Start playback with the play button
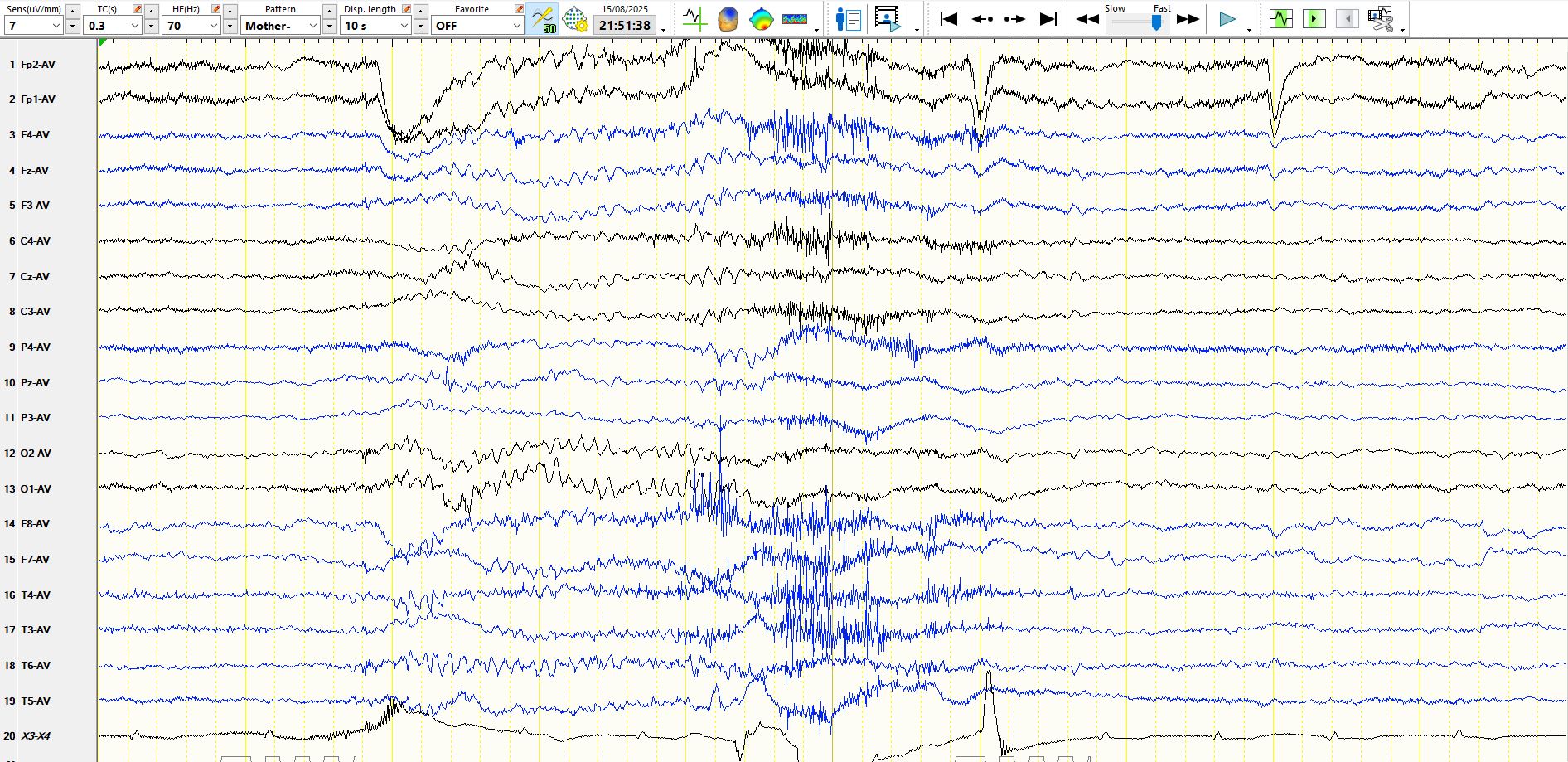The image size is (1568, 762). click(x=1227, y=18)
